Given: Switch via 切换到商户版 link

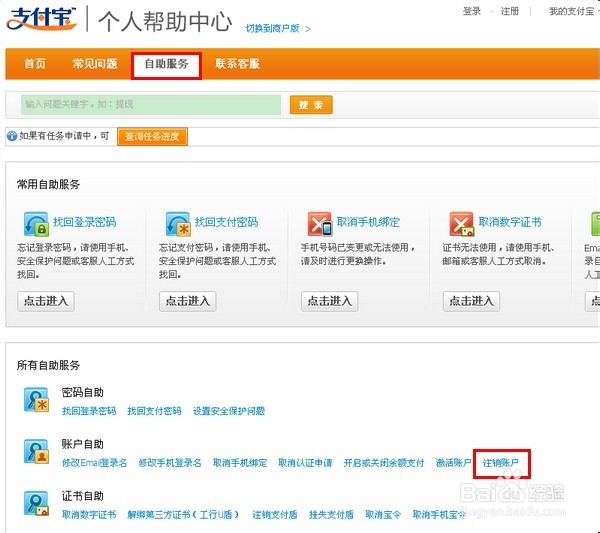Looking at the screenshot, I should 277,29.
